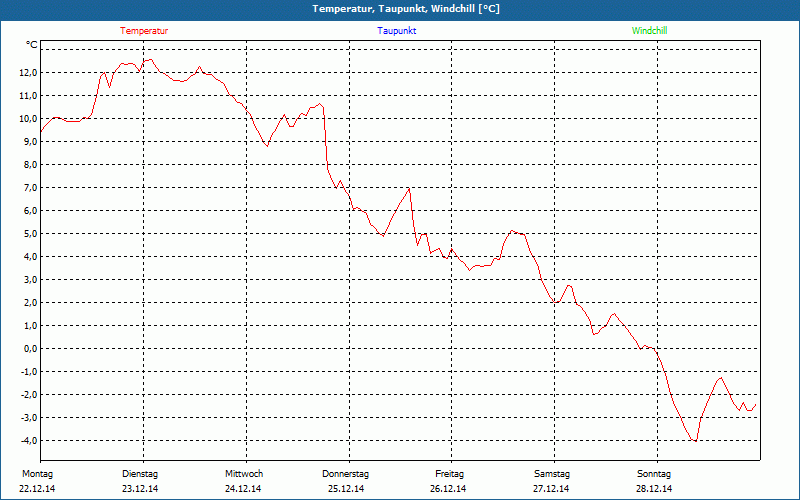Click the 9,0 y-axis value
The image size is (800, 500).
tap(30, 141)
